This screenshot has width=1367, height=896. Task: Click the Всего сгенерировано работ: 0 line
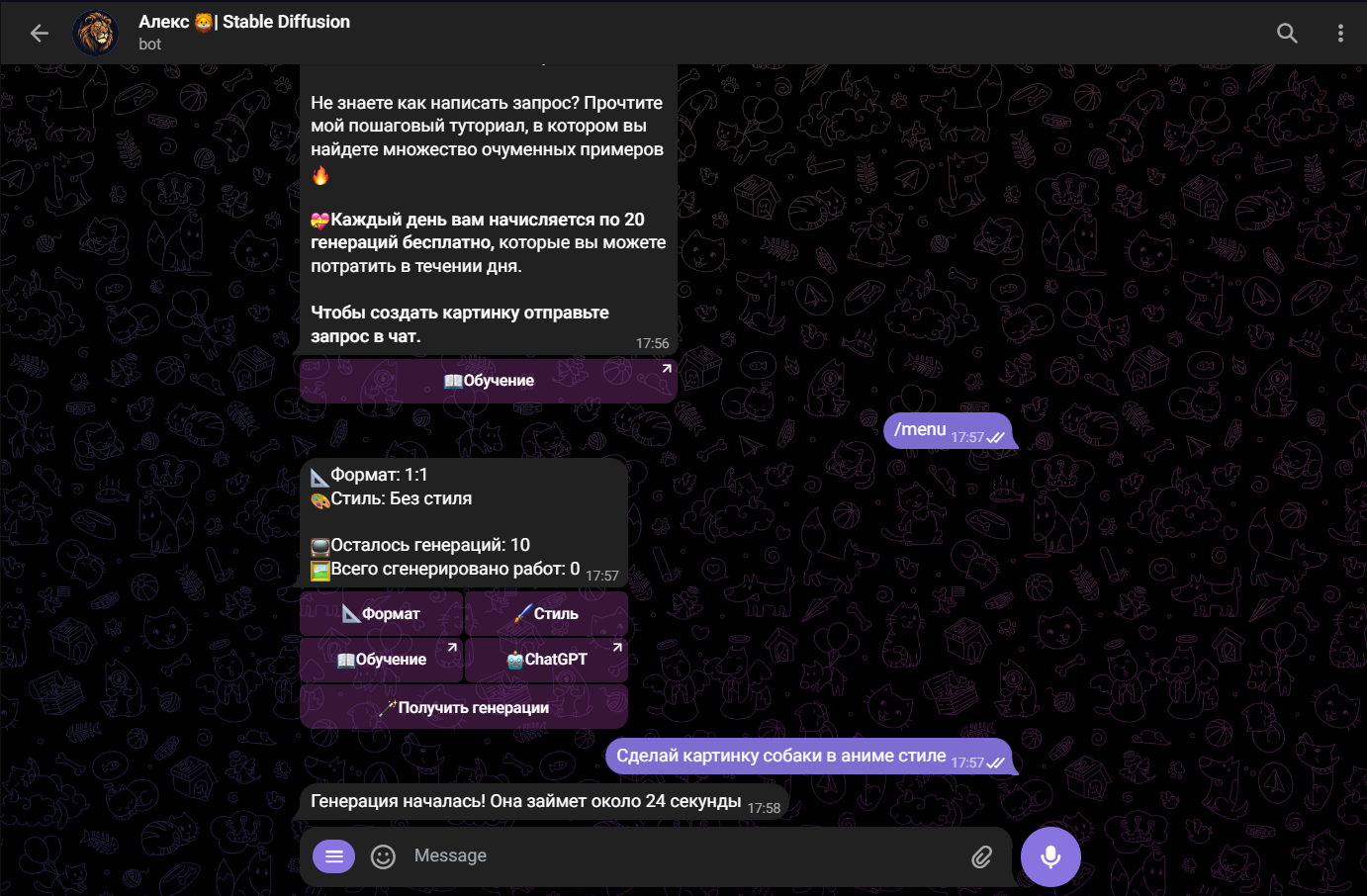coord(445,570)
